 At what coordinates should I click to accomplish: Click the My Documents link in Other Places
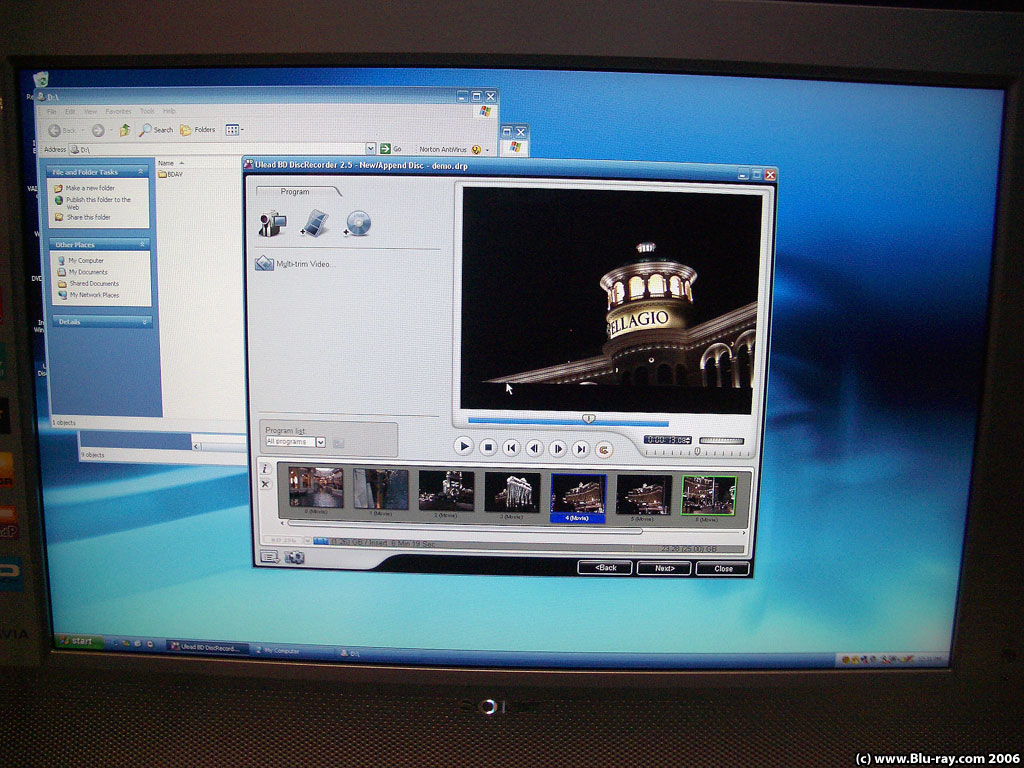87,272
